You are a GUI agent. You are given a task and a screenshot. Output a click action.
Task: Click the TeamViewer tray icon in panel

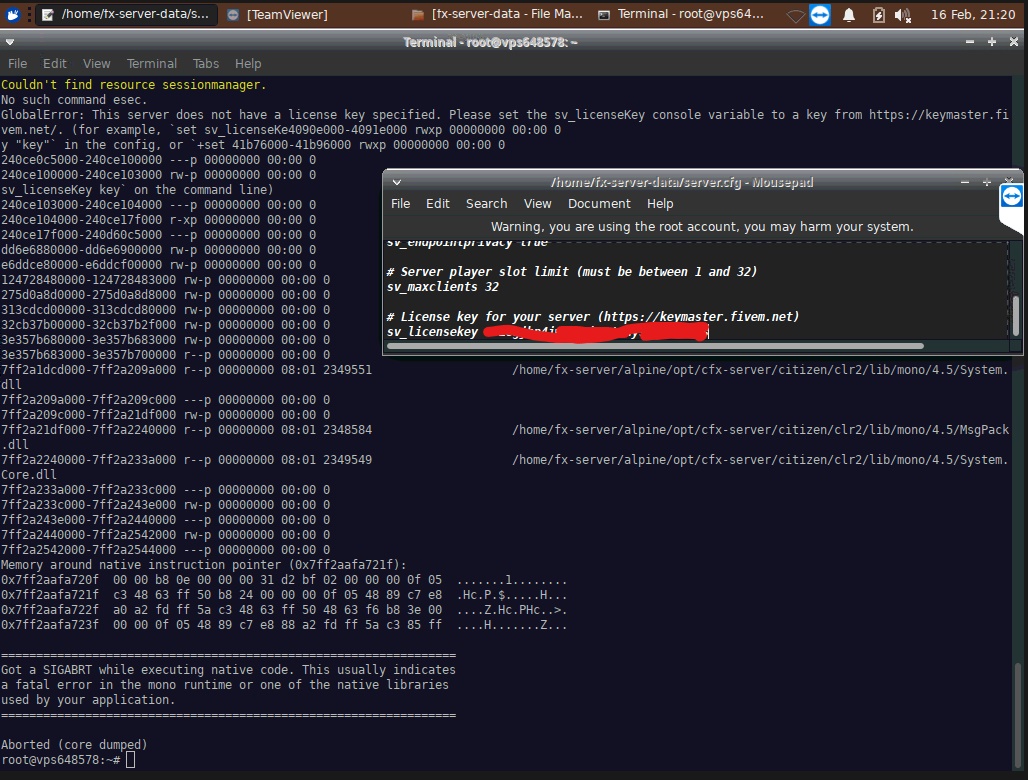820,15
